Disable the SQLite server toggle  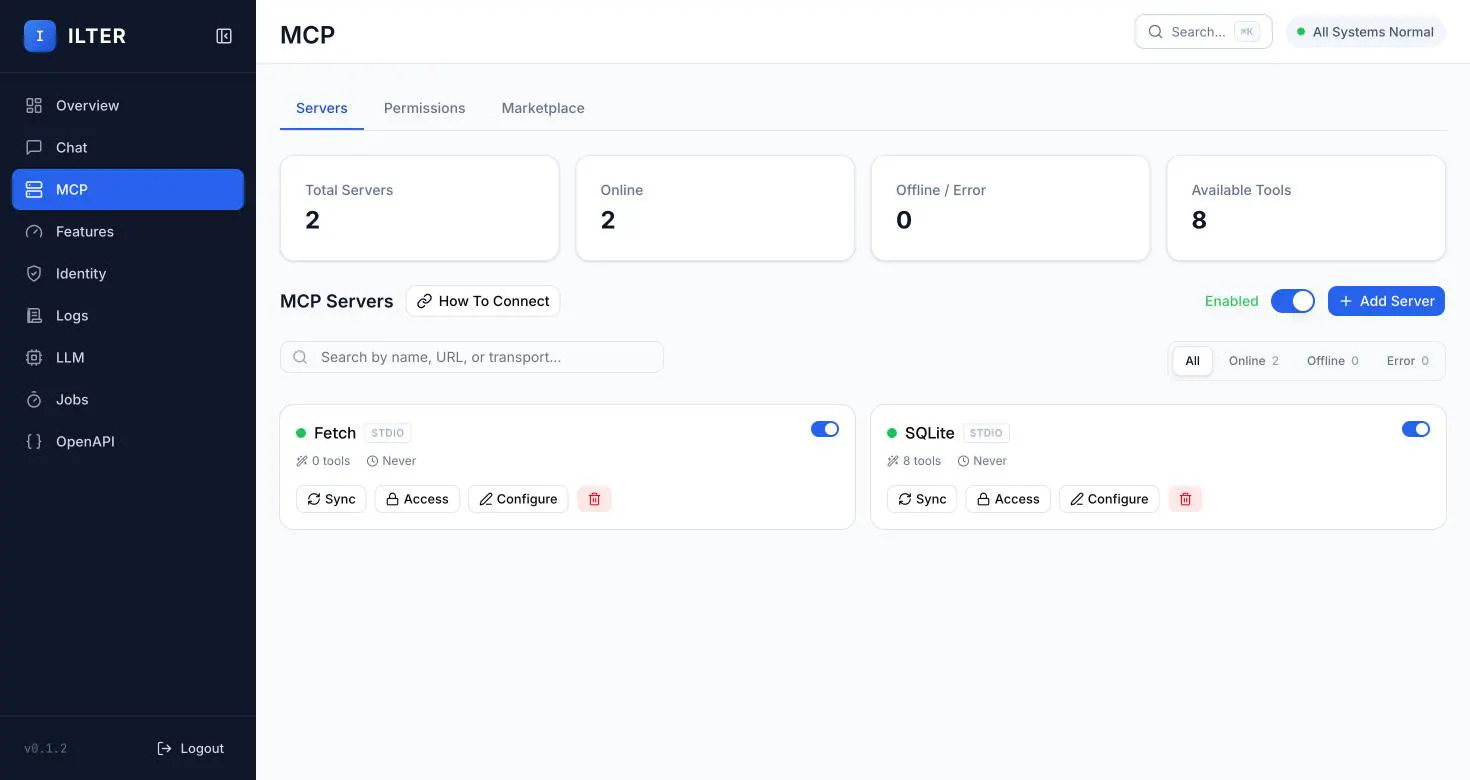coord(1416,429)
